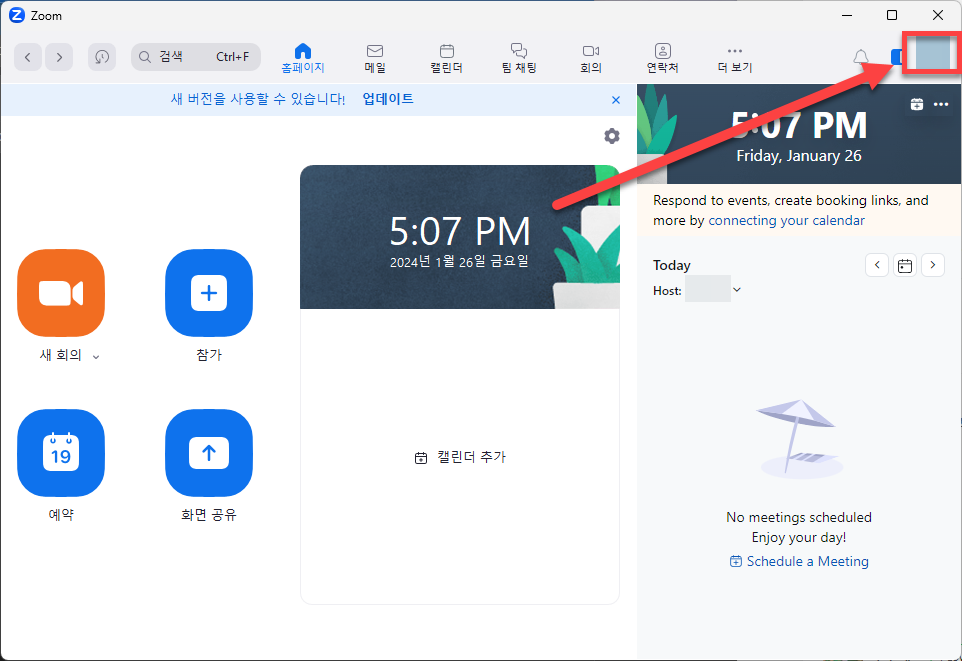Open notifications with the bell icon

860,57
